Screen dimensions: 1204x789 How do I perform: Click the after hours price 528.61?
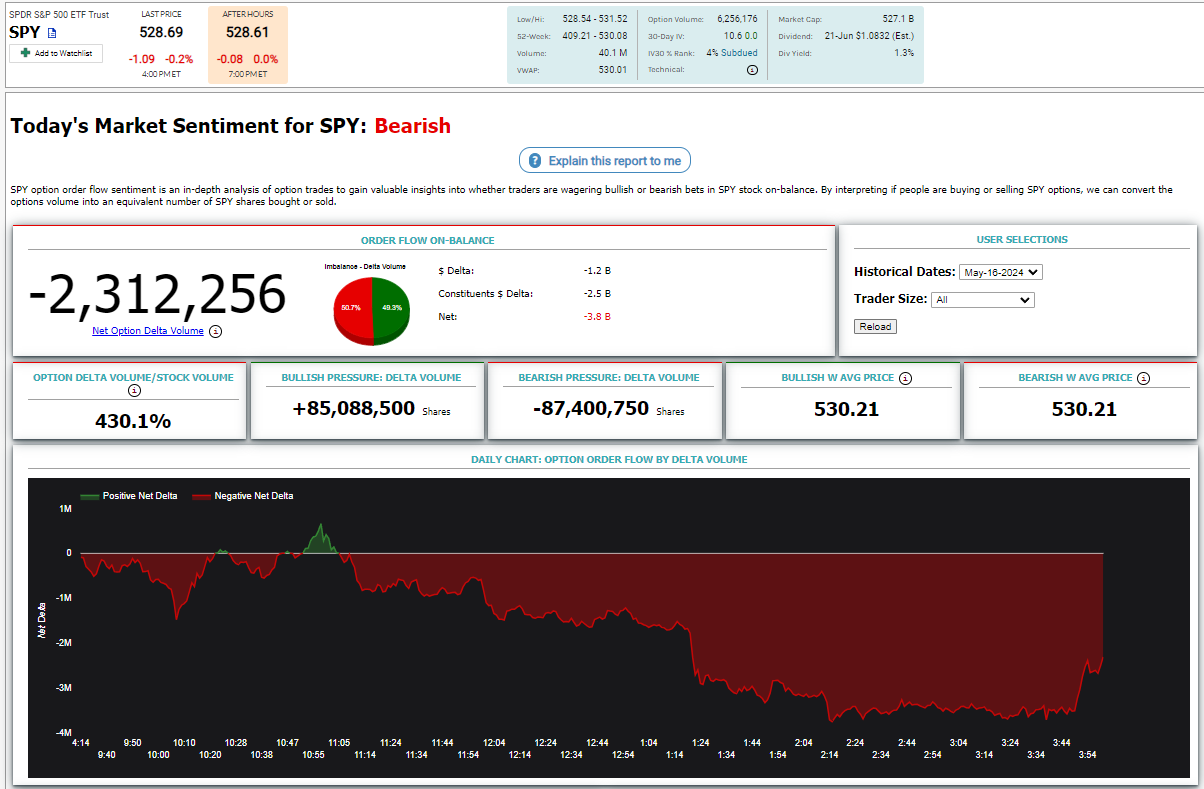[x=247, y=32]
